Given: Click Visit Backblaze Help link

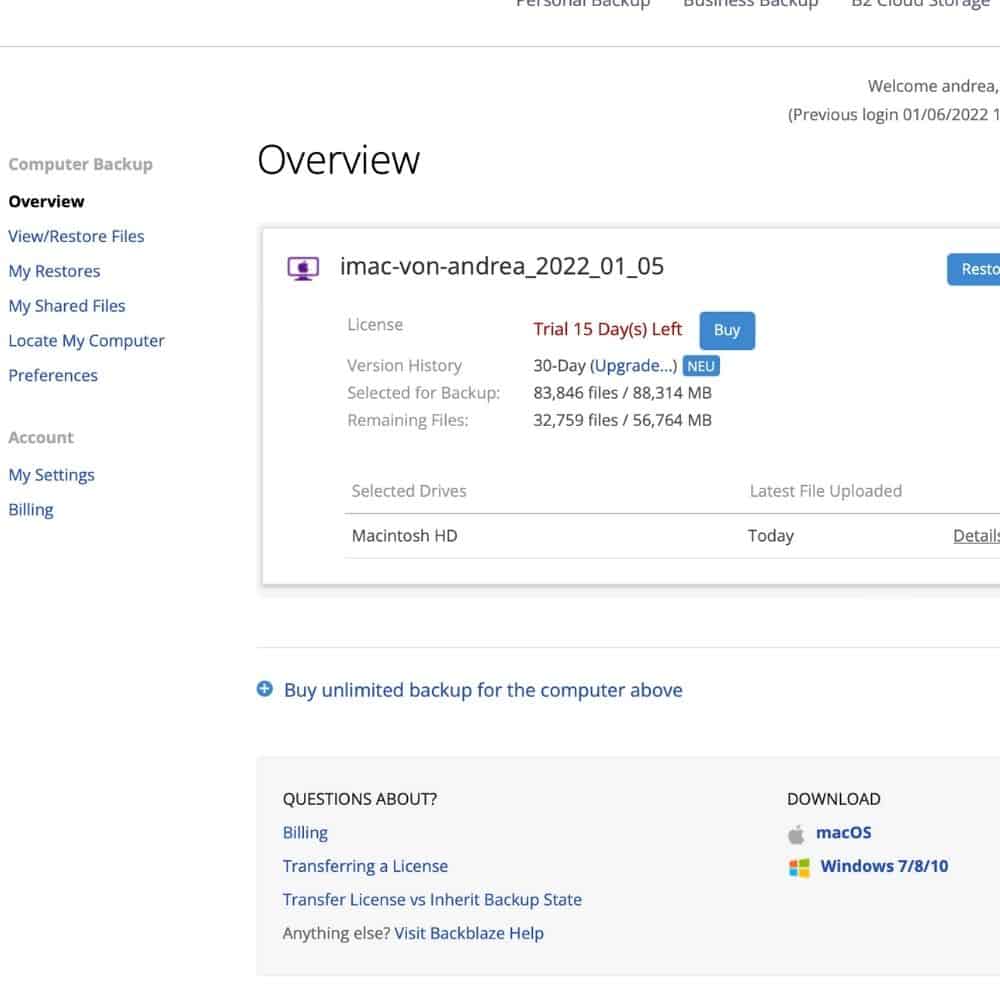Looking at the screenshot, I should [x=469, y=933].
